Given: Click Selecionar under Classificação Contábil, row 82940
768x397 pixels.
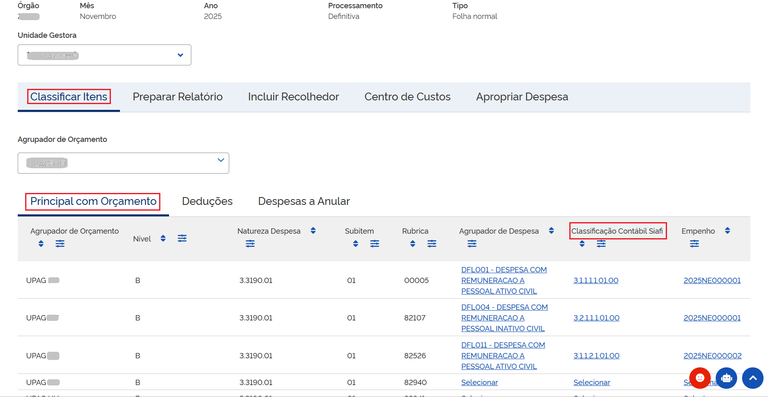Looking at the screenshot, I should coord(592,382).
